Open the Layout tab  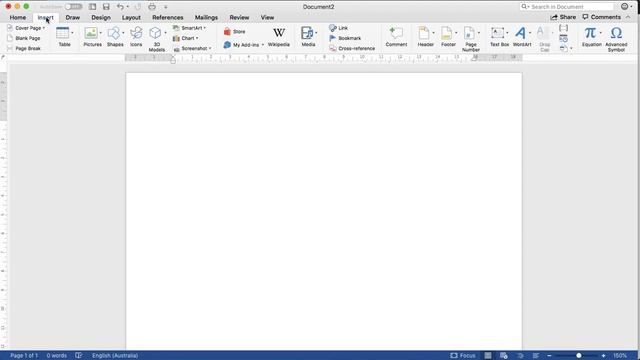click(131, 17)
